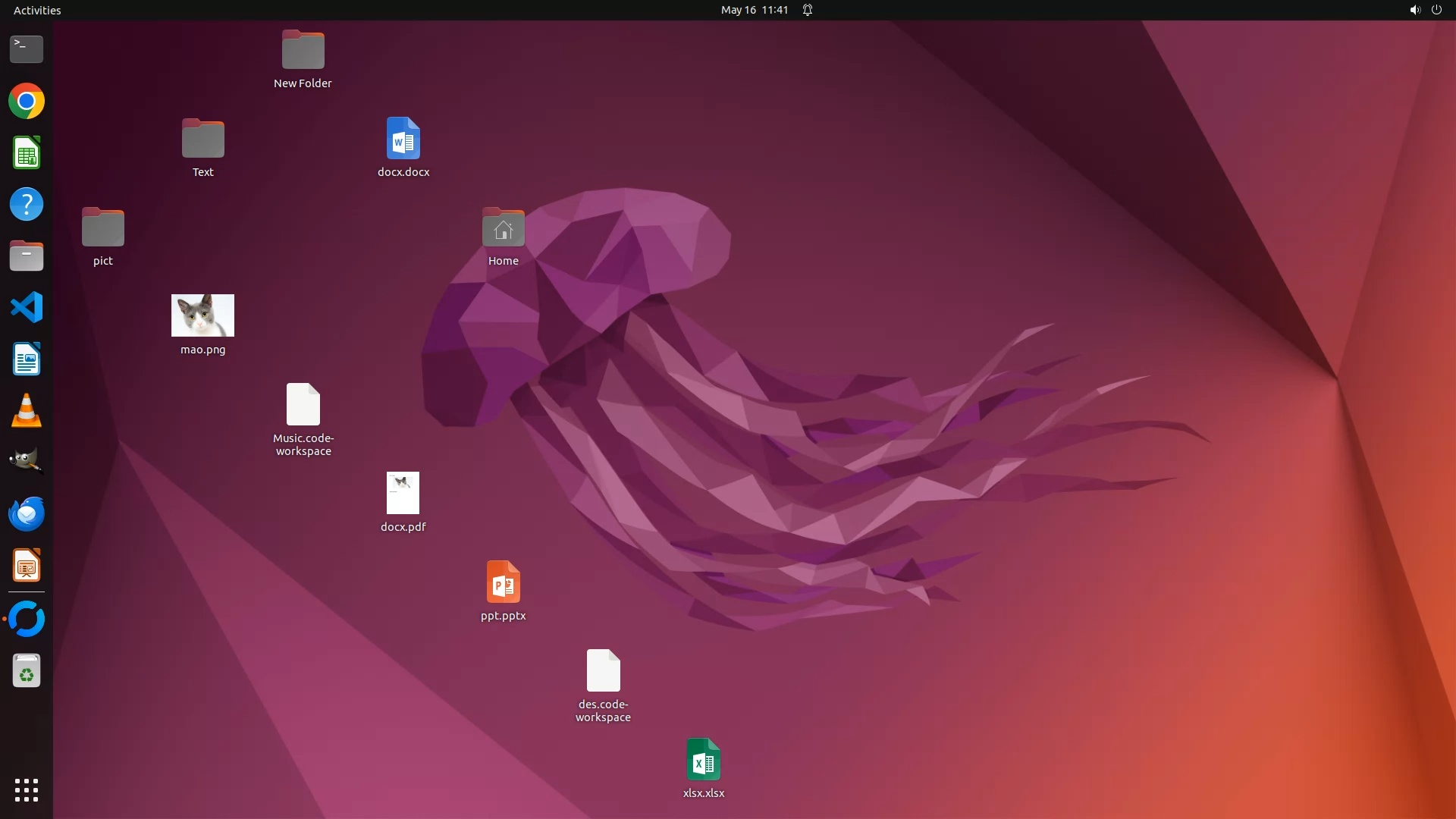Image resolution: width=1456 pixels, height=819 pixels.
Task: Select the docx.docx Word file
Action: pyautogui.click(x=403, y=139)
